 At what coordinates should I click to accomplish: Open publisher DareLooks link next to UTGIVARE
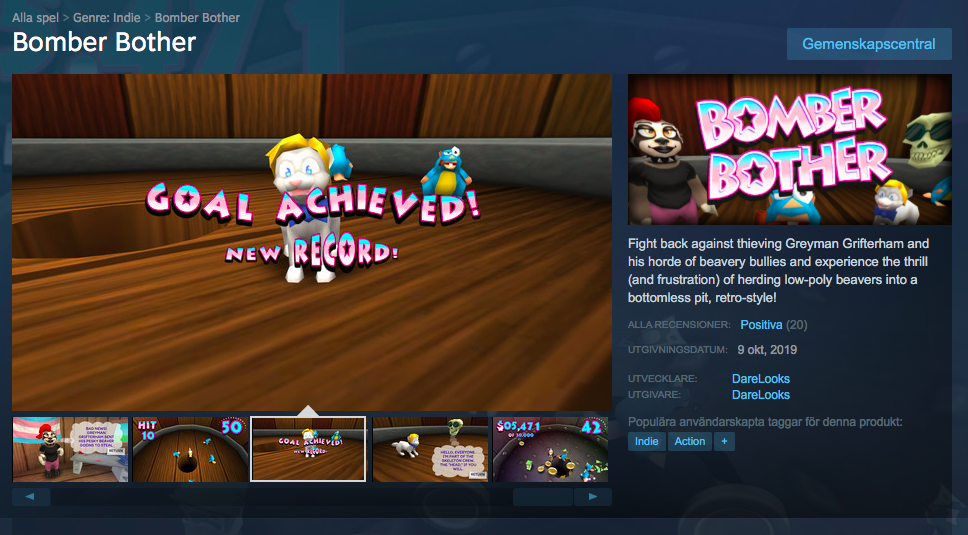(x=761, y=394)
